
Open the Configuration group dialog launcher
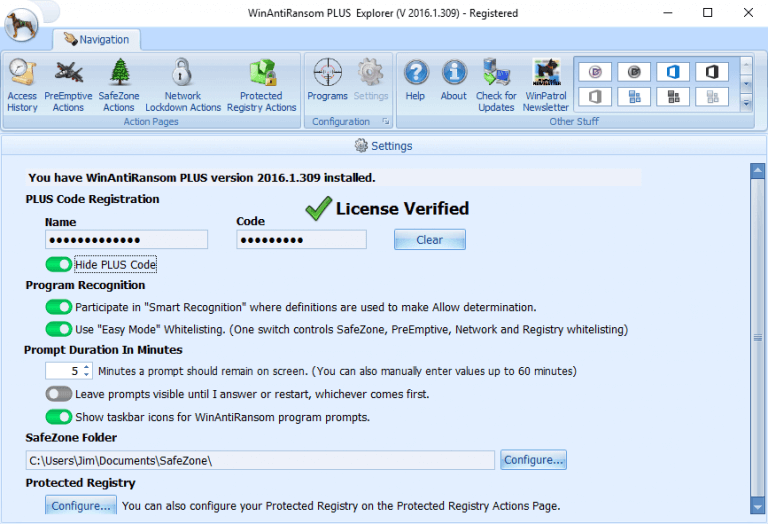point(385,121)
